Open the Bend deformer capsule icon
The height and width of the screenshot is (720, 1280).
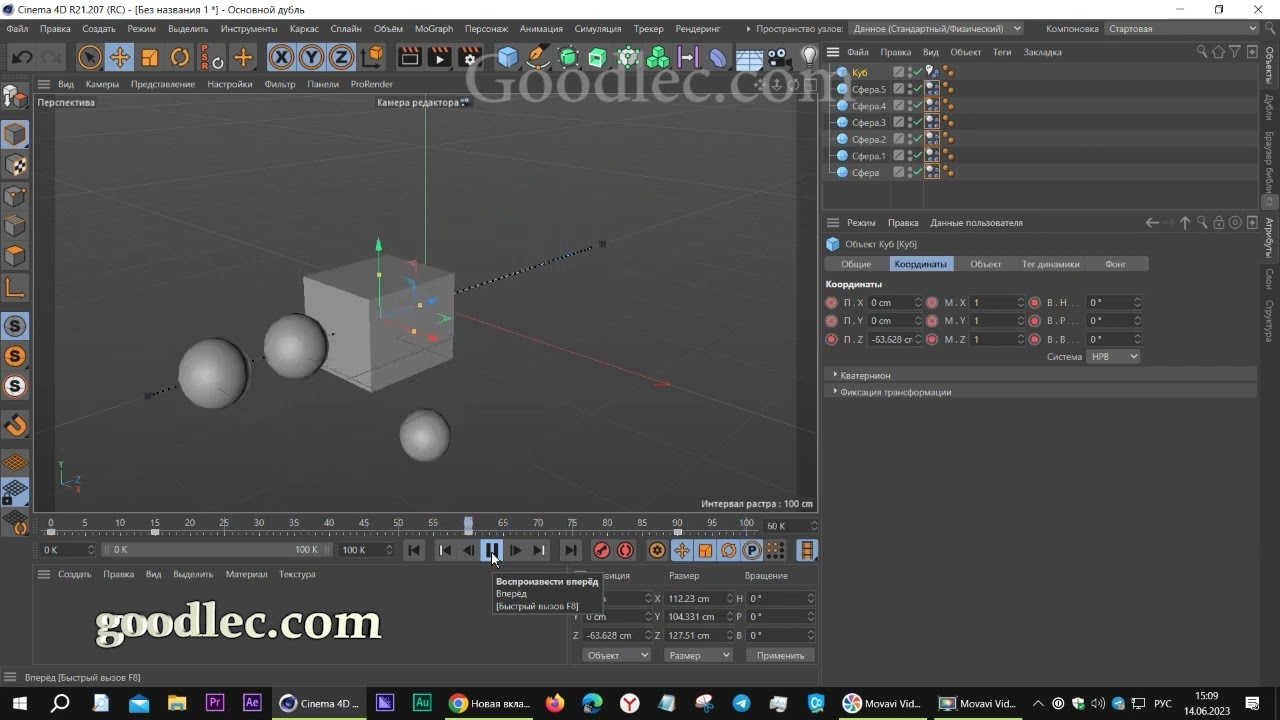point(718,57)
